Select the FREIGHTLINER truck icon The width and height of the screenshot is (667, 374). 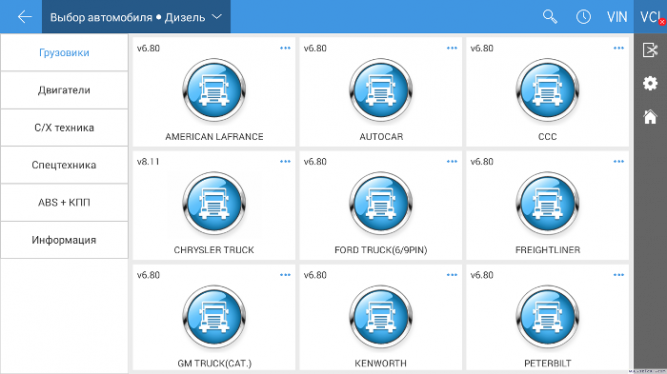point(547,204)
